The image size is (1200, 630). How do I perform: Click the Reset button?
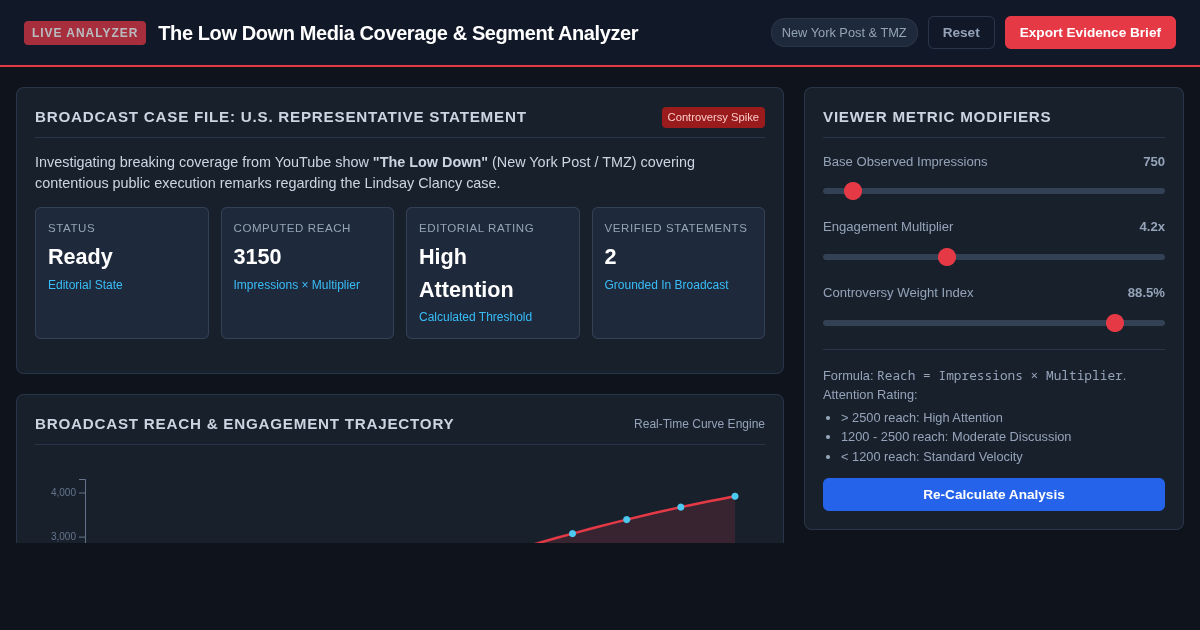(961, 32)
